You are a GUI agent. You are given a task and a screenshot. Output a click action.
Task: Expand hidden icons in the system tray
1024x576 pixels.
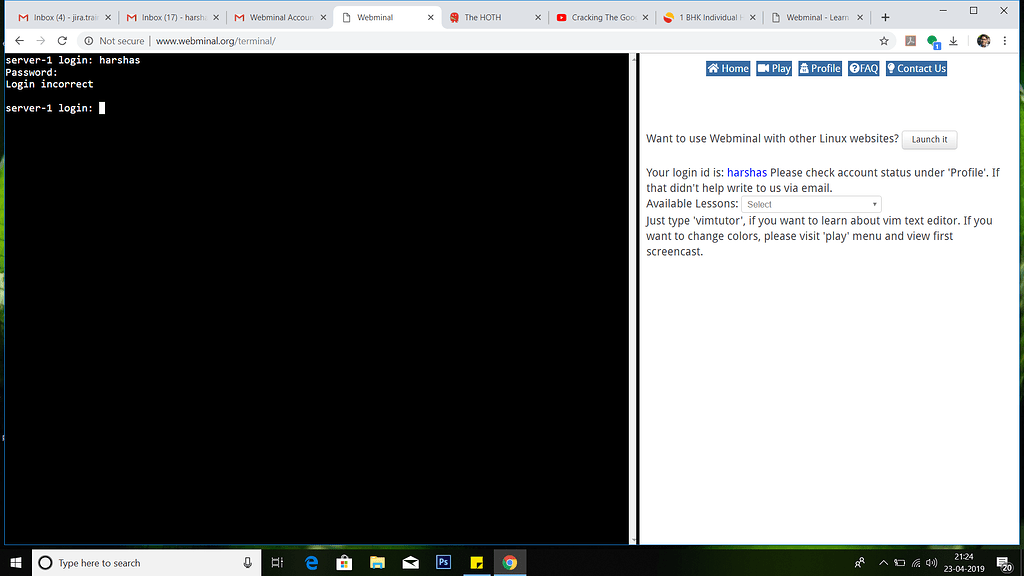[x=883, y=562]
